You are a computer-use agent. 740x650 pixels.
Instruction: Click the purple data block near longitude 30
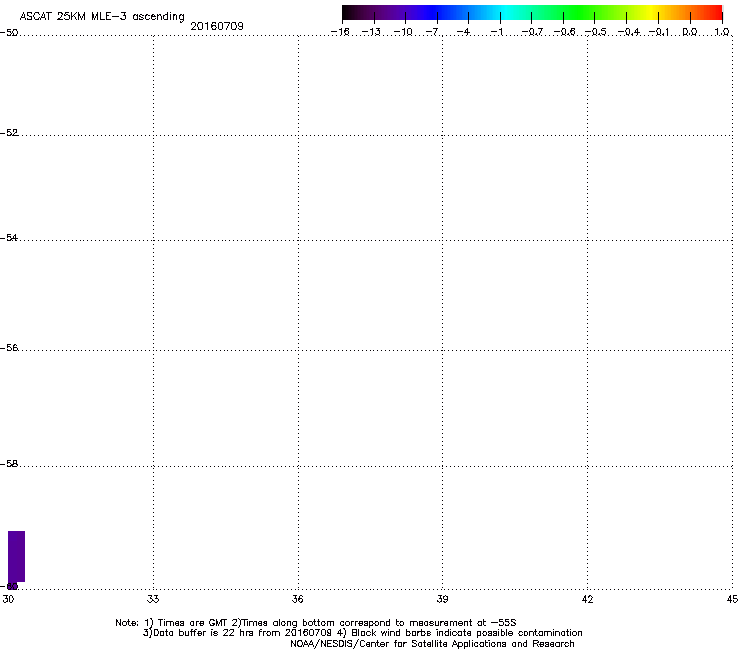click(x=17, y=557)
